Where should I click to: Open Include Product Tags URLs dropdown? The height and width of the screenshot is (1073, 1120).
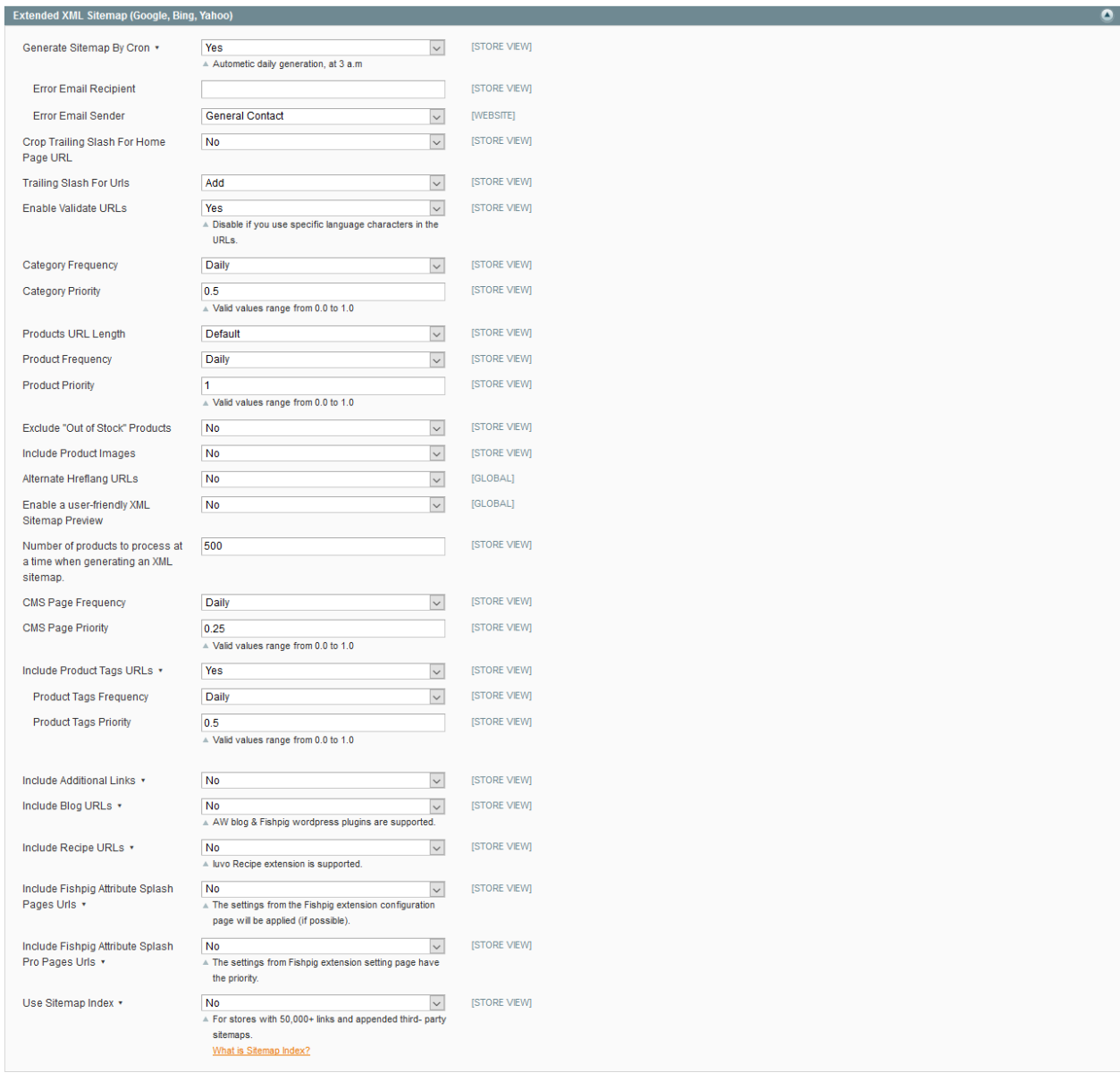pyautogui.click(x=323, y=672)
